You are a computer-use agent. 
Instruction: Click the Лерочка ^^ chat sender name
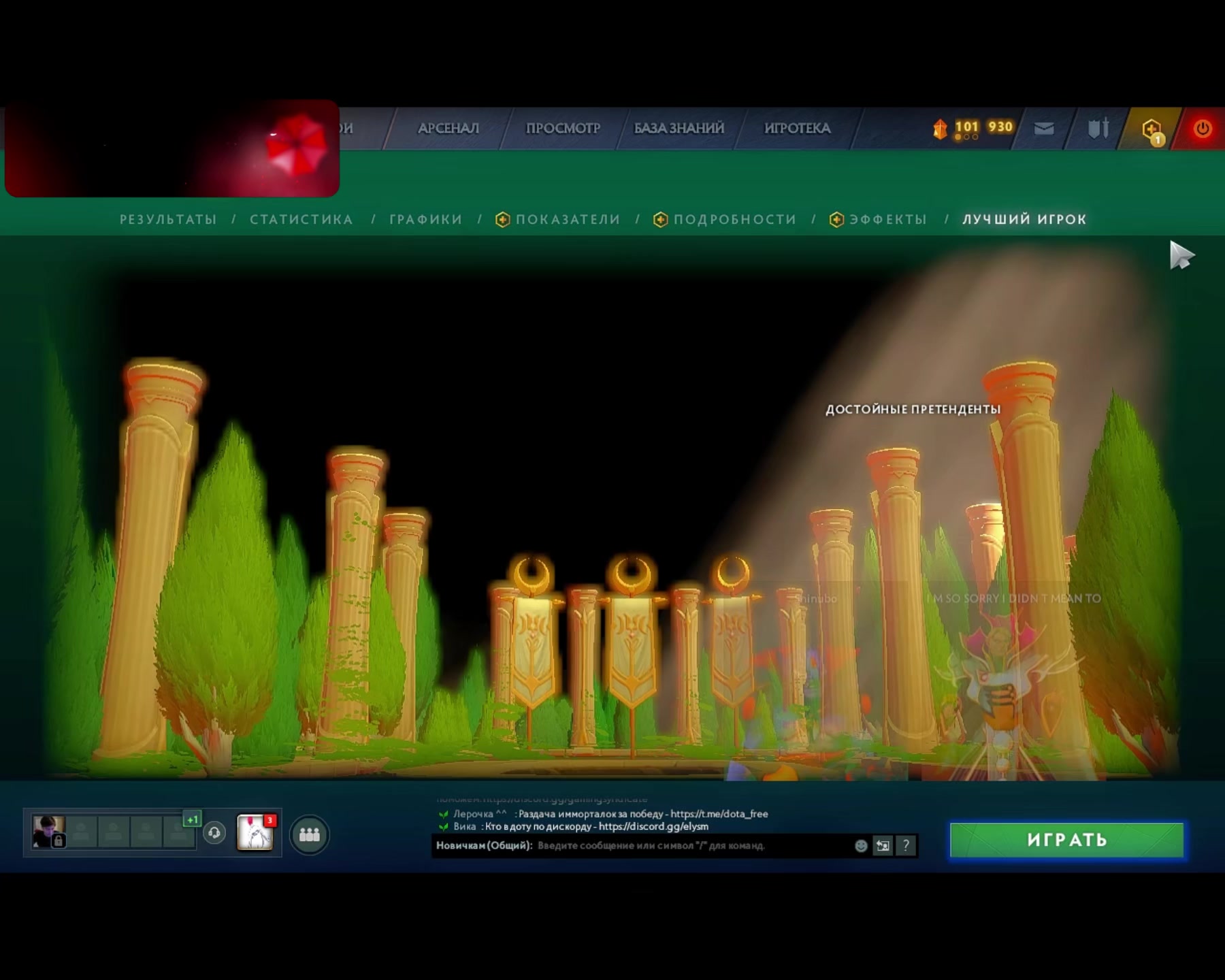point(480,814)
